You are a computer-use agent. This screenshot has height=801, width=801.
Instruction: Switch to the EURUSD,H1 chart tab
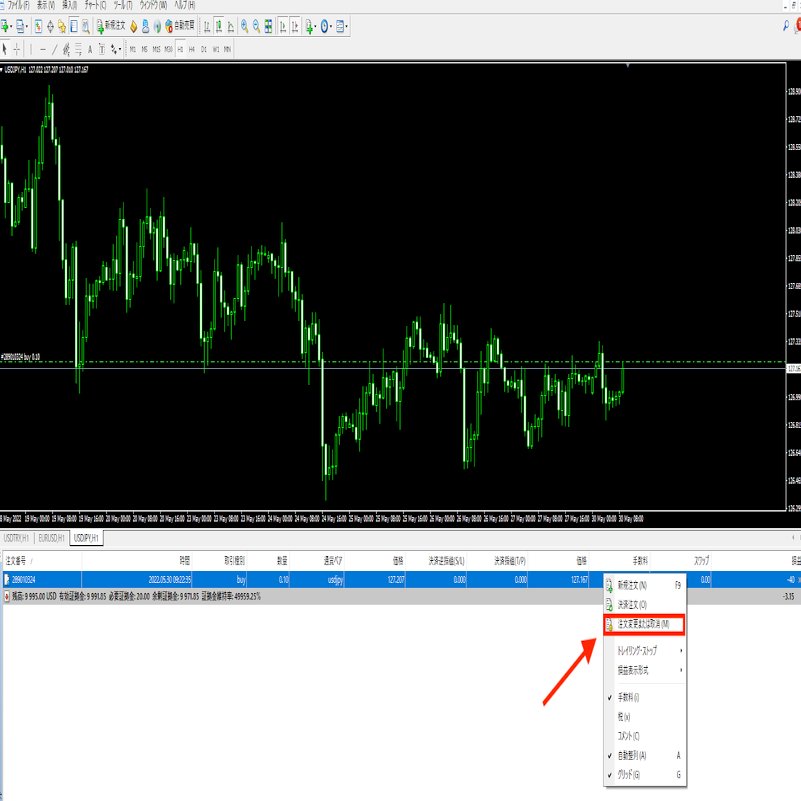point(52,538)
